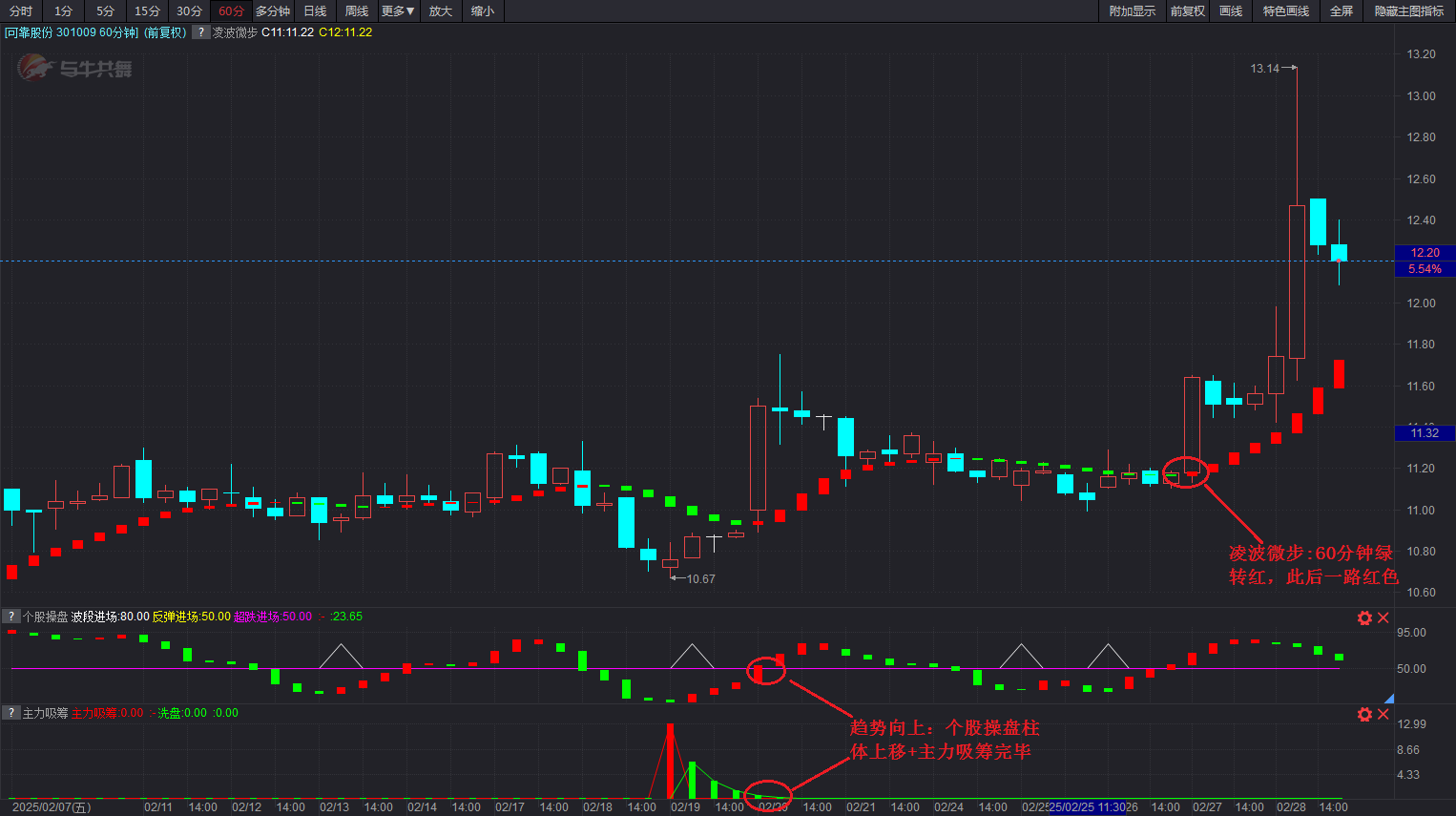Switch to the 日线 daily chart tab
The width and height of the screenshot is (1456, 816).
click(315, 10)
